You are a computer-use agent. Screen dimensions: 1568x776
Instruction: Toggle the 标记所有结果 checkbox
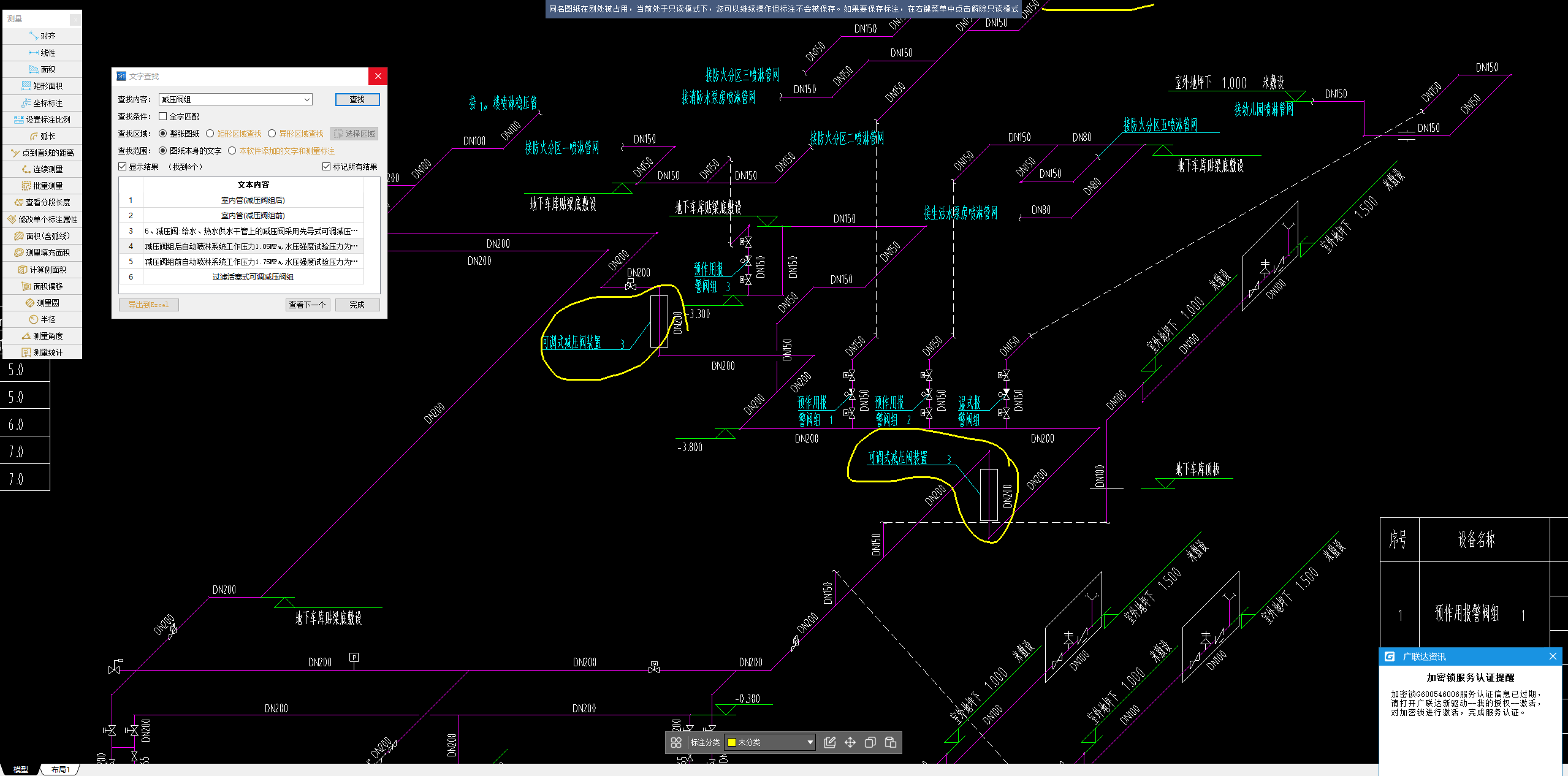coord(327,167)
